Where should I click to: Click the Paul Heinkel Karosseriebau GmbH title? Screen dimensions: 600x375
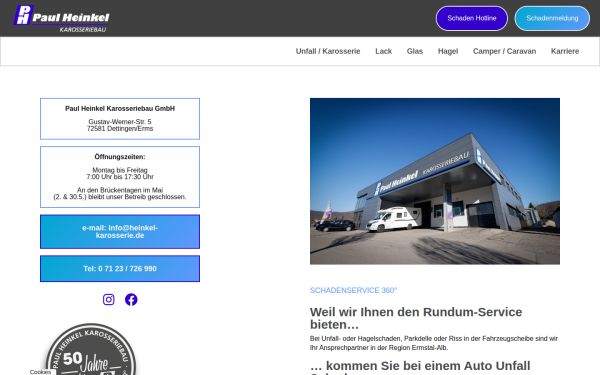coord(120,109)
